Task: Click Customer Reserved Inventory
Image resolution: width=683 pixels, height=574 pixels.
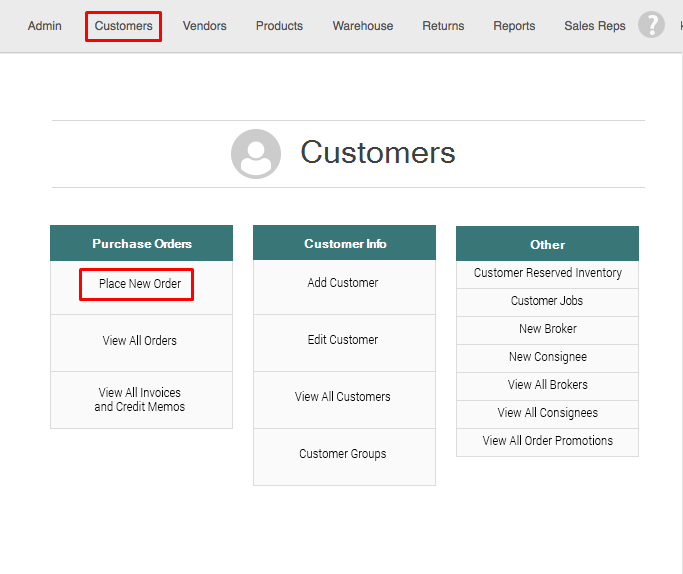Action: 547,273
